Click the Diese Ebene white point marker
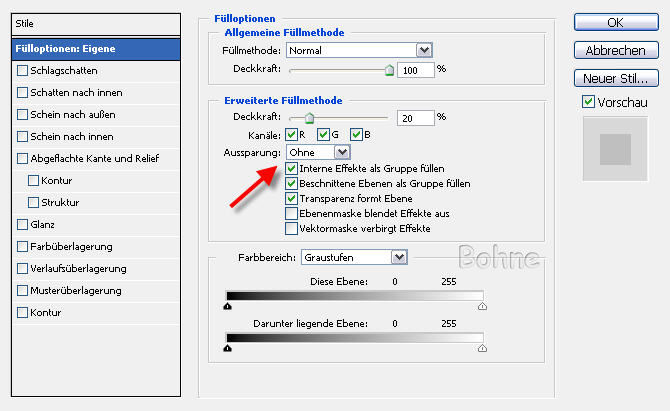The width and height of the screenshot is (670, 411). (x=483, y=307)
